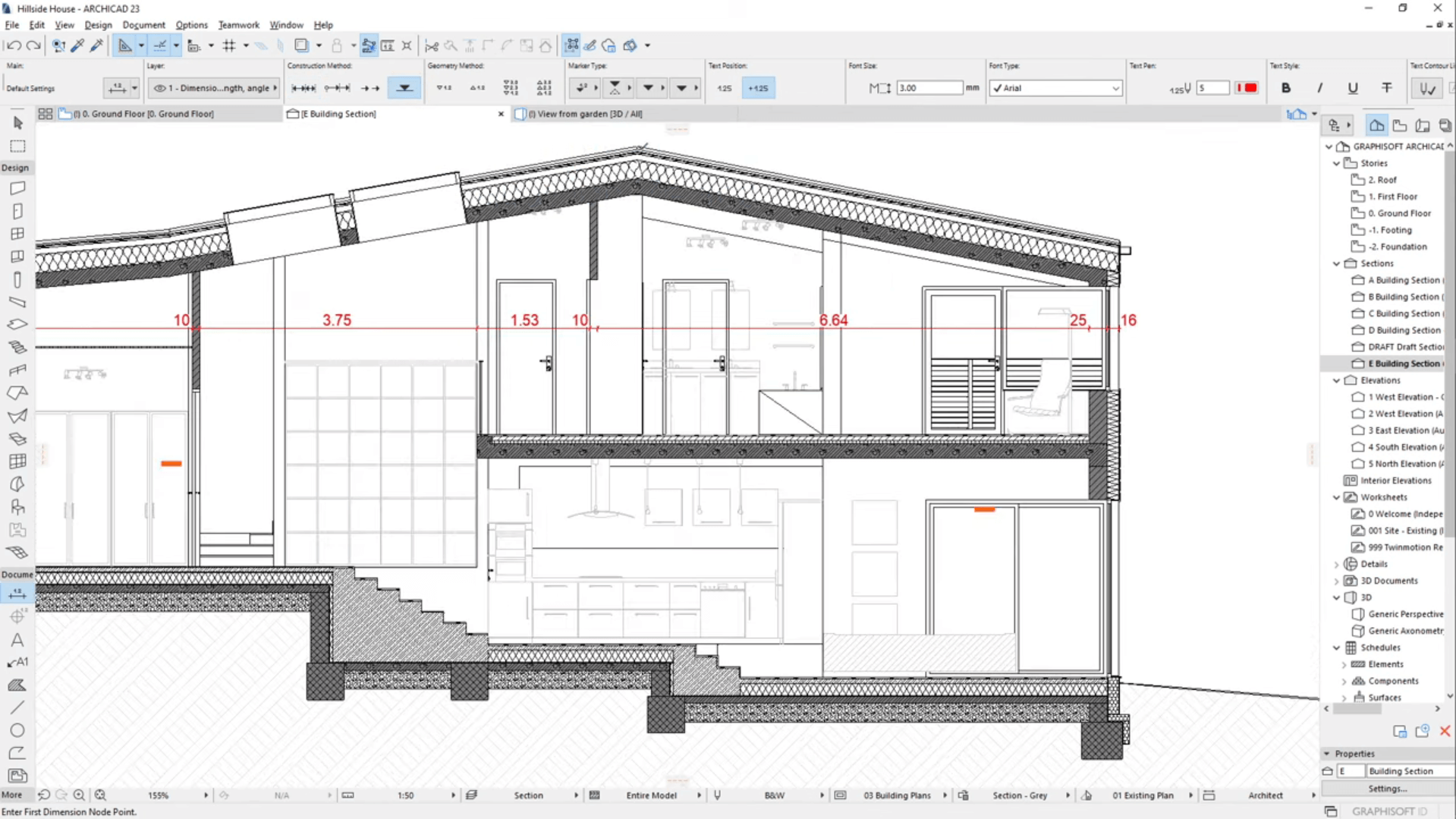Click the red text pen color swatch
The height and width of the screenshot is (819, 1456).
coord(1247,88)
